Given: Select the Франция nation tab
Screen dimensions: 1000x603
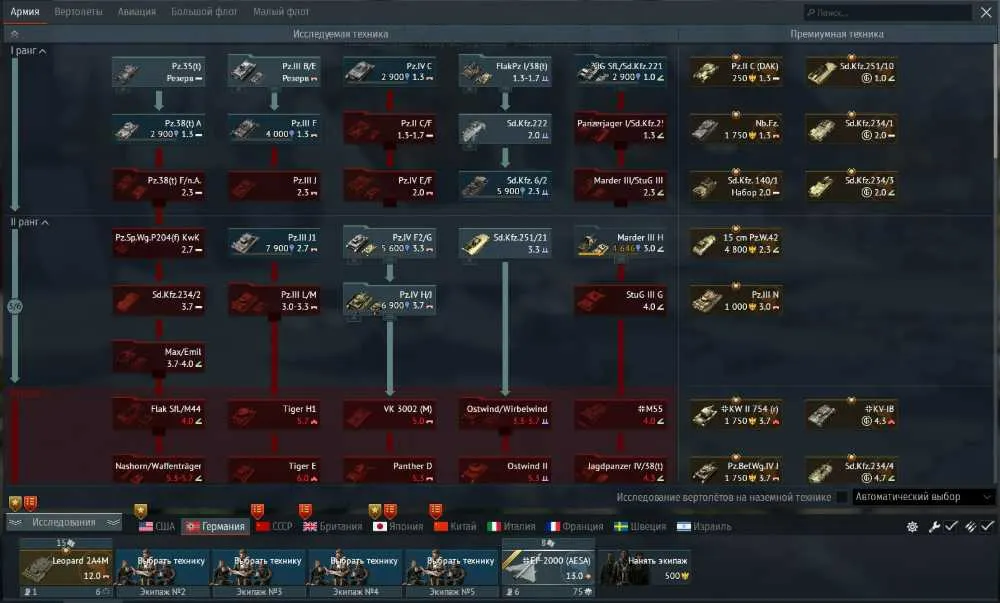Looking at the screenshot, I should [x=575, y=527].
